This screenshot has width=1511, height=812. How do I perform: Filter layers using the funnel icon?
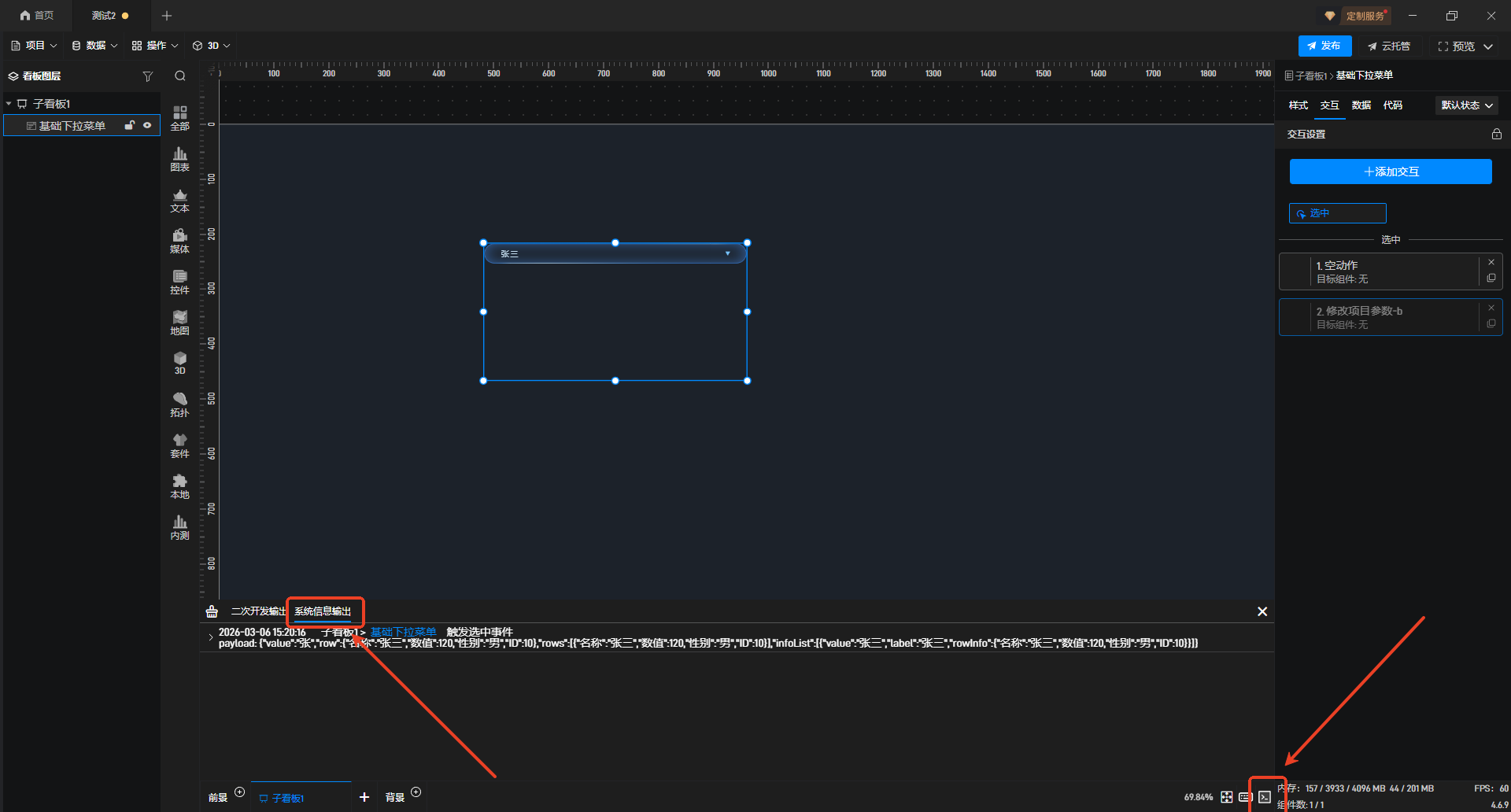[x=147, y=76]
